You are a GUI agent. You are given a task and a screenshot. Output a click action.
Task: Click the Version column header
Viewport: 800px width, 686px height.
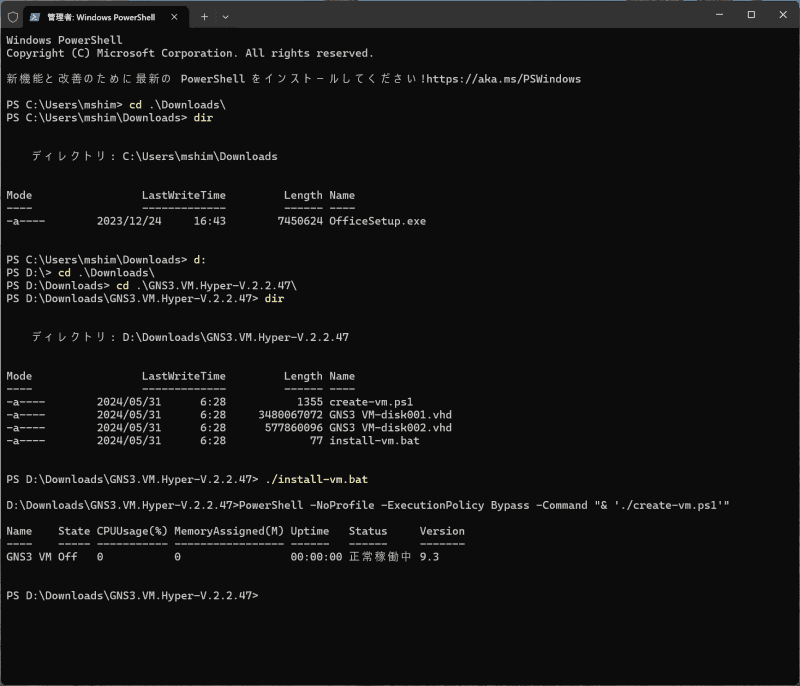click(442, 531)
